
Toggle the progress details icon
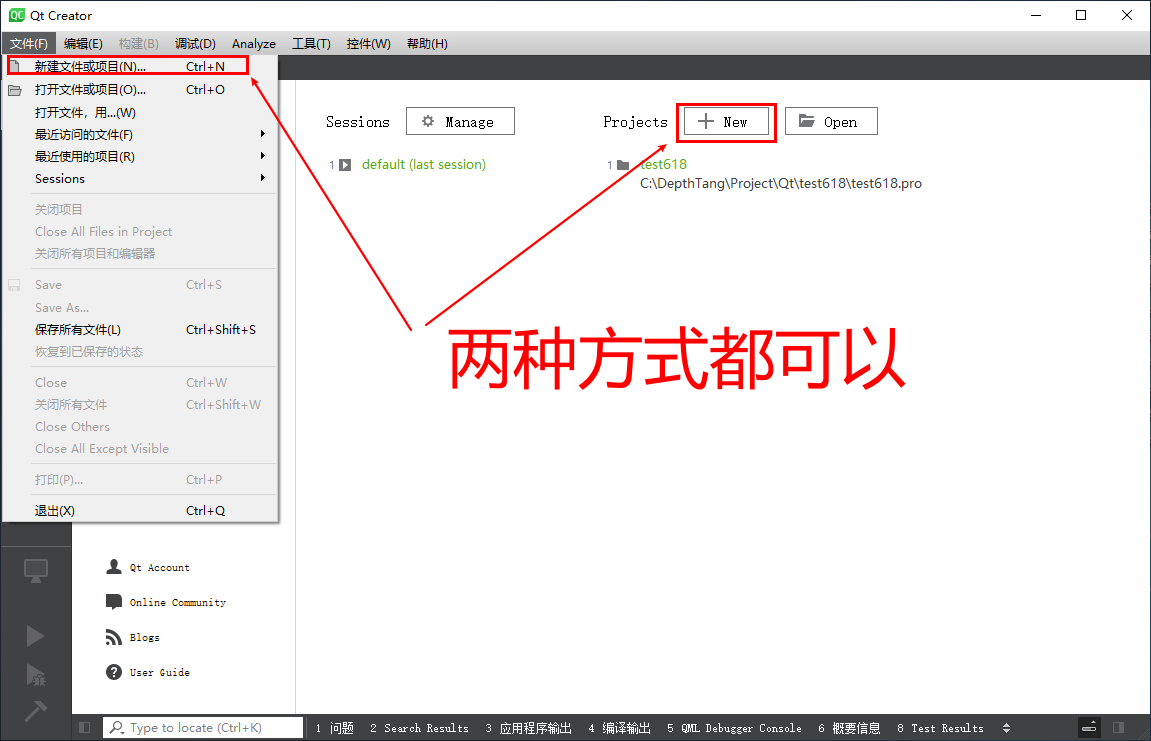(x=1089, y=728)
